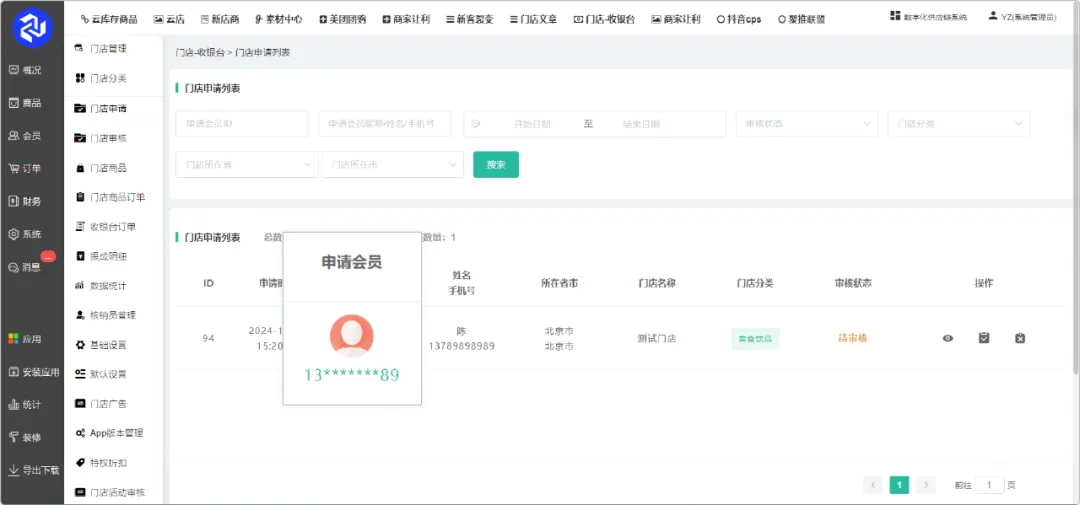Open YZ(系统管理员) user menu
This screenshot has width=1080, height=505.
[1022, 17]
